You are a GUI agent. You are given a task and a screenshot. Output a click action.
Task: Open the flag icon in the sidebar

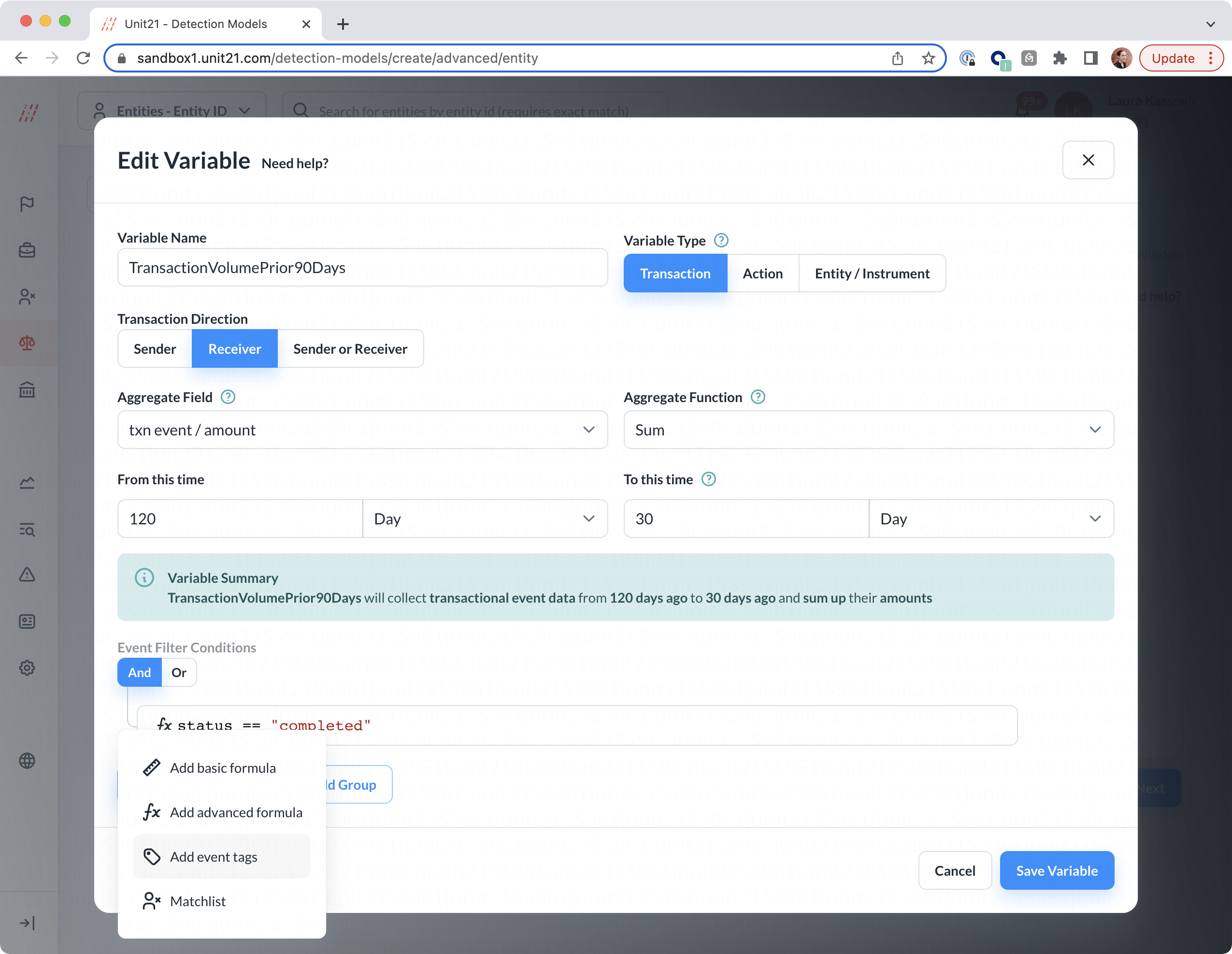point(27,203)
